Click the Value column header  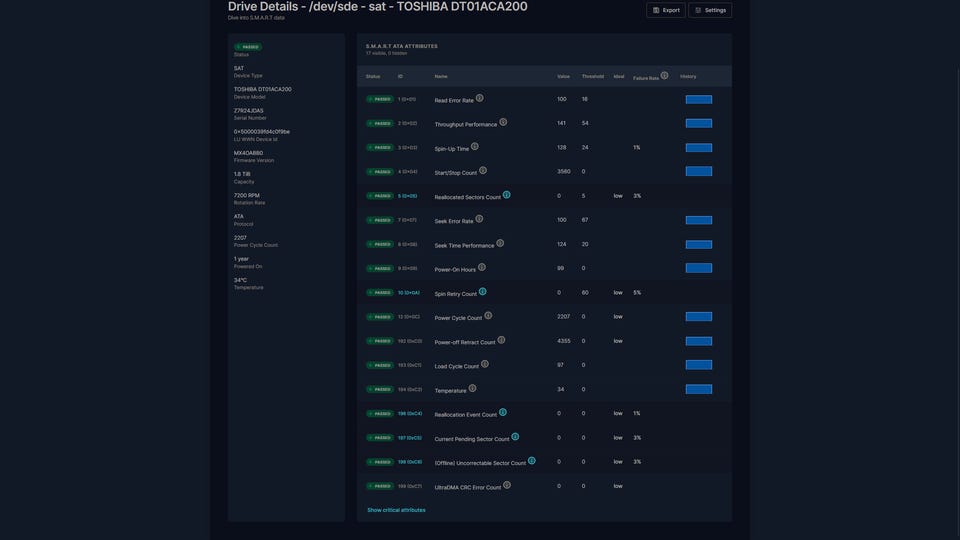(x=563, y=77)
